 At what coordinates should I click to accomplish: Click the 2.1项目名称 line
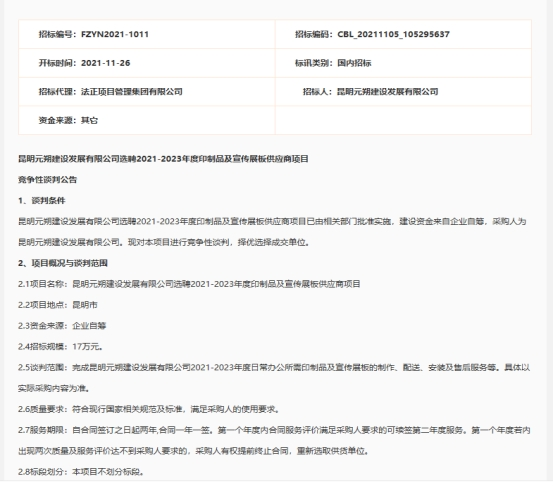[189, 284]
